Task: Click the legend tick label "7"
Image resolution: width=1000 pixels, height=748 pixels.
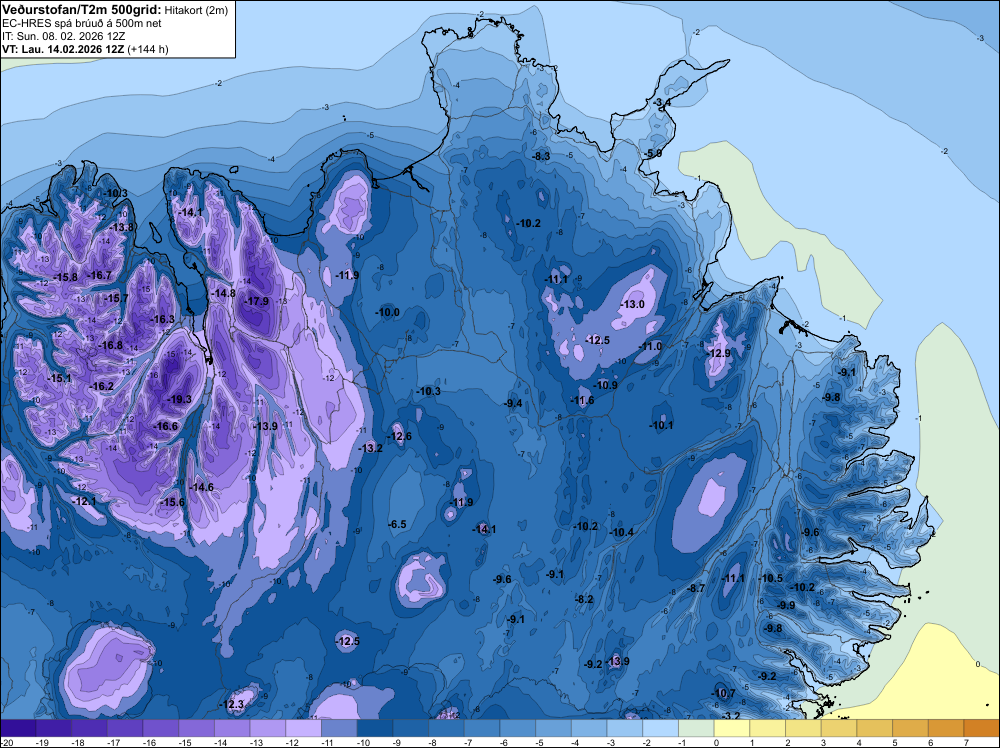Action: (x=966, y=742)
